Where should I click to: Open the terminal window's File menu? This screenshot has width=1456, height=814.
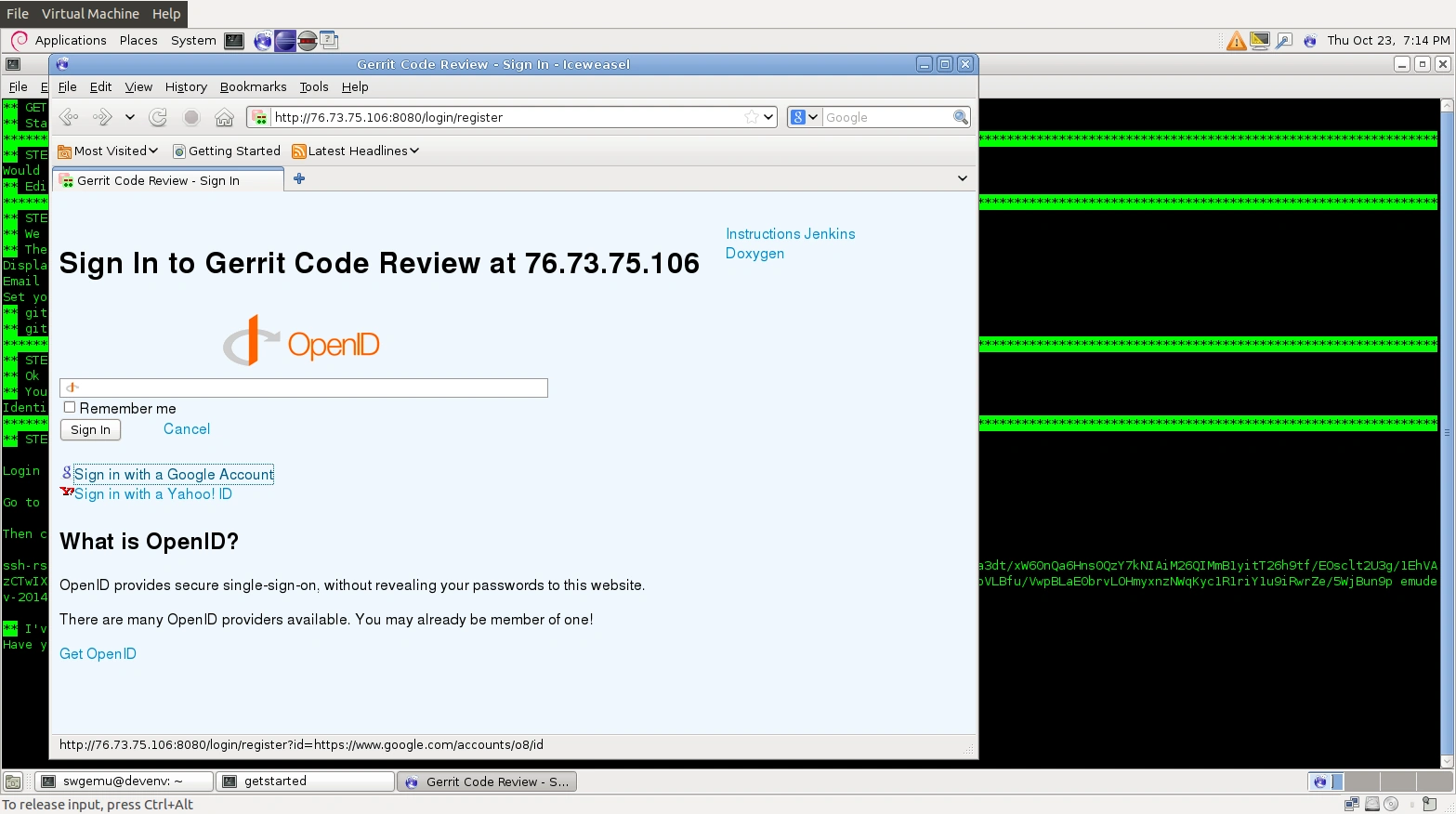pyautogui.click(x=18, y=86)
